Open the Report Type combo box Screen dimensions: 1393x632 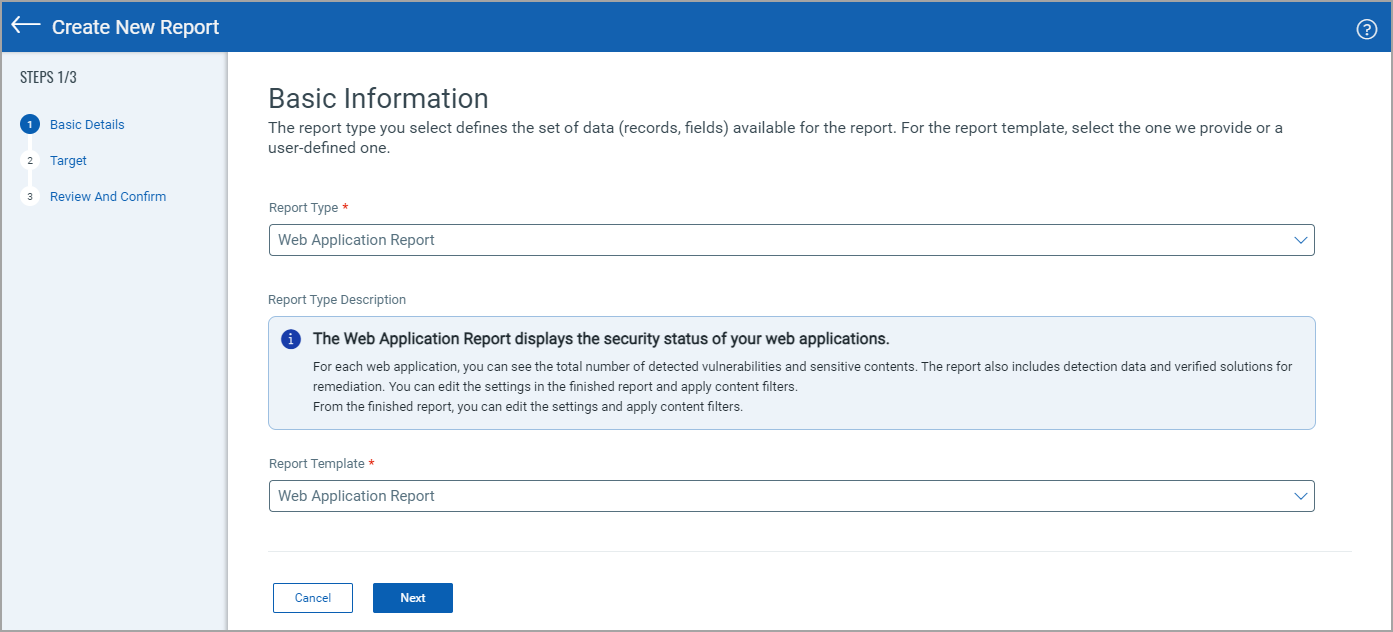point(790,240)
